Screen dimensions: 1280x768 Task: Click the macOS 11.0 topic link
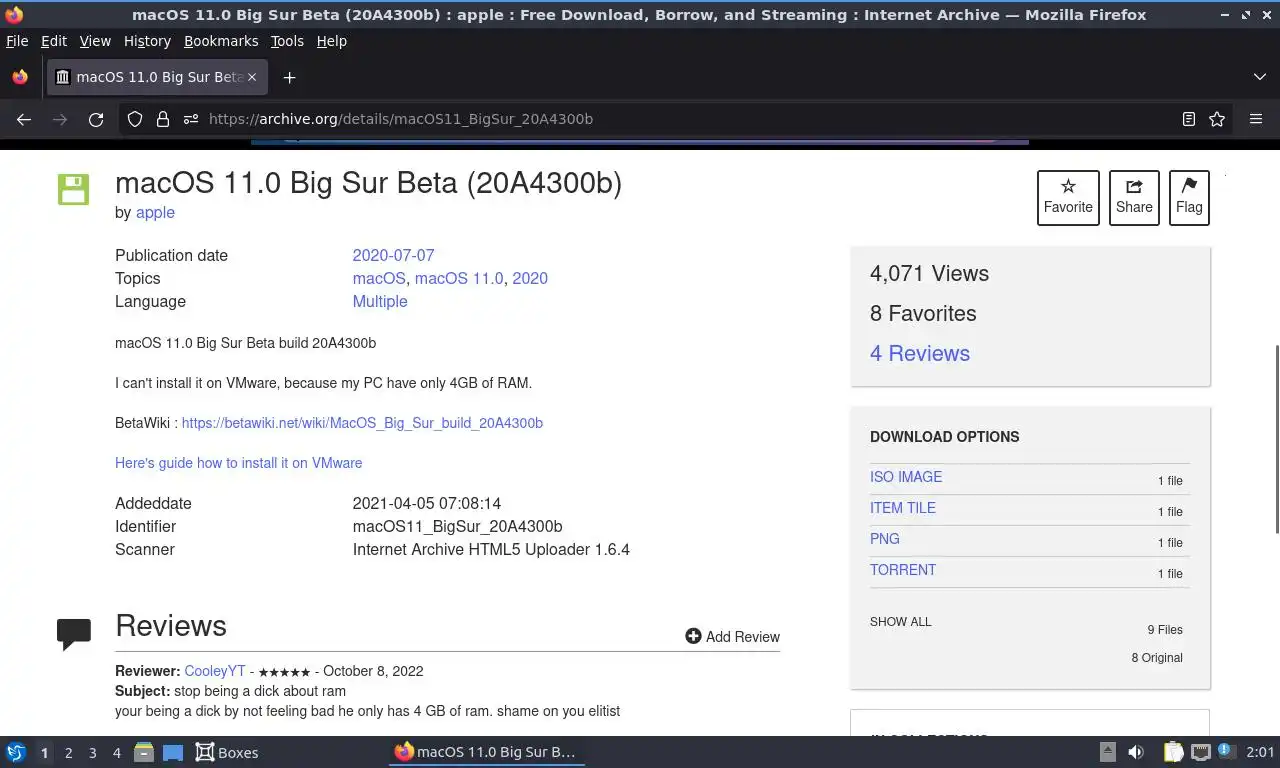click(x=459, y=278)
